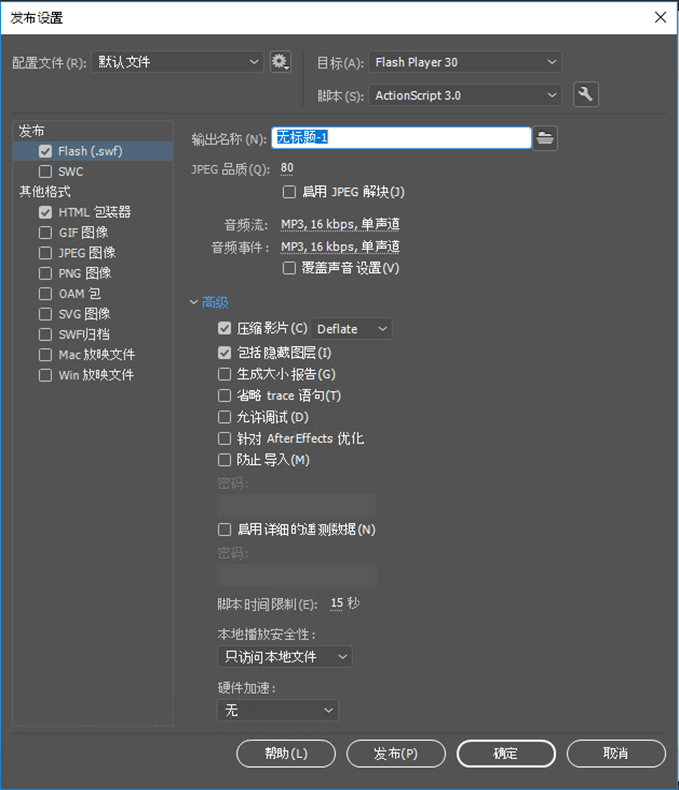679x790 pixels.
Task: Click 取消 button
Action: pyautogui.click(x=616, y=753)
